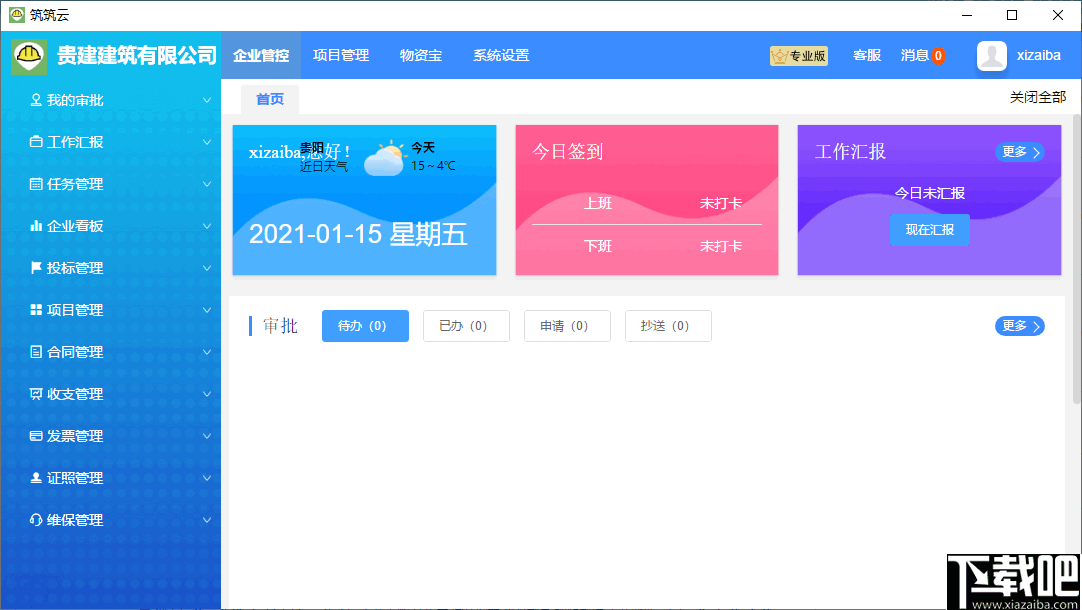Click the message count badge 0
The width and height of the screenshot is (1082, 610).
coord(938,56)
